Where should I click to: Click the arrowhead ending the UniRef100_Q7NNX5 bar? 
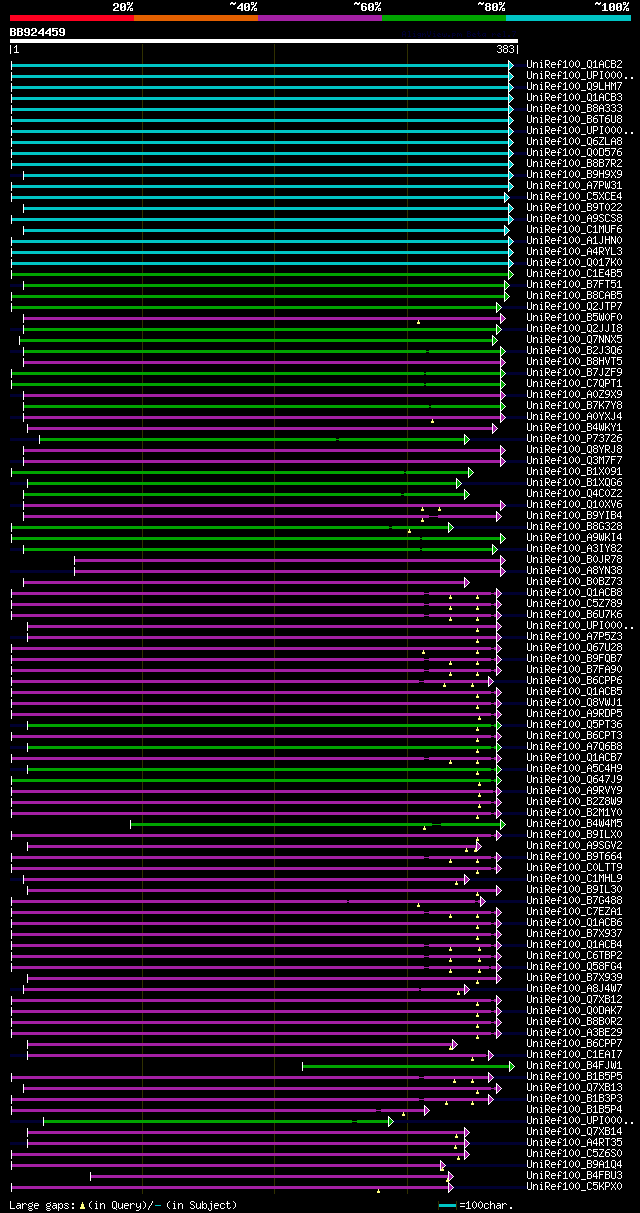[495, 340]
